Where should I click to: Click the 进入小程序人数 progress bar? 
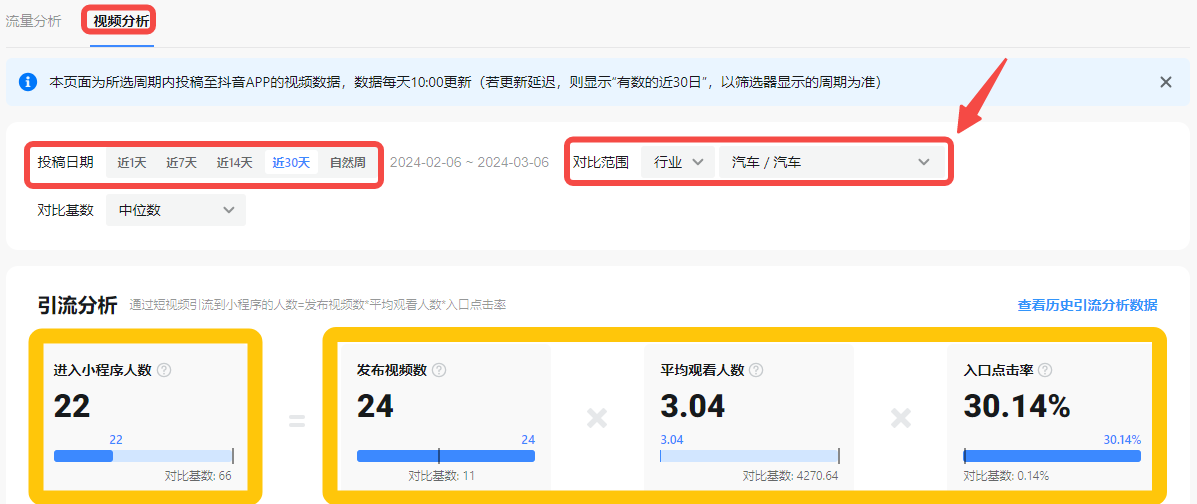point(143,456)
